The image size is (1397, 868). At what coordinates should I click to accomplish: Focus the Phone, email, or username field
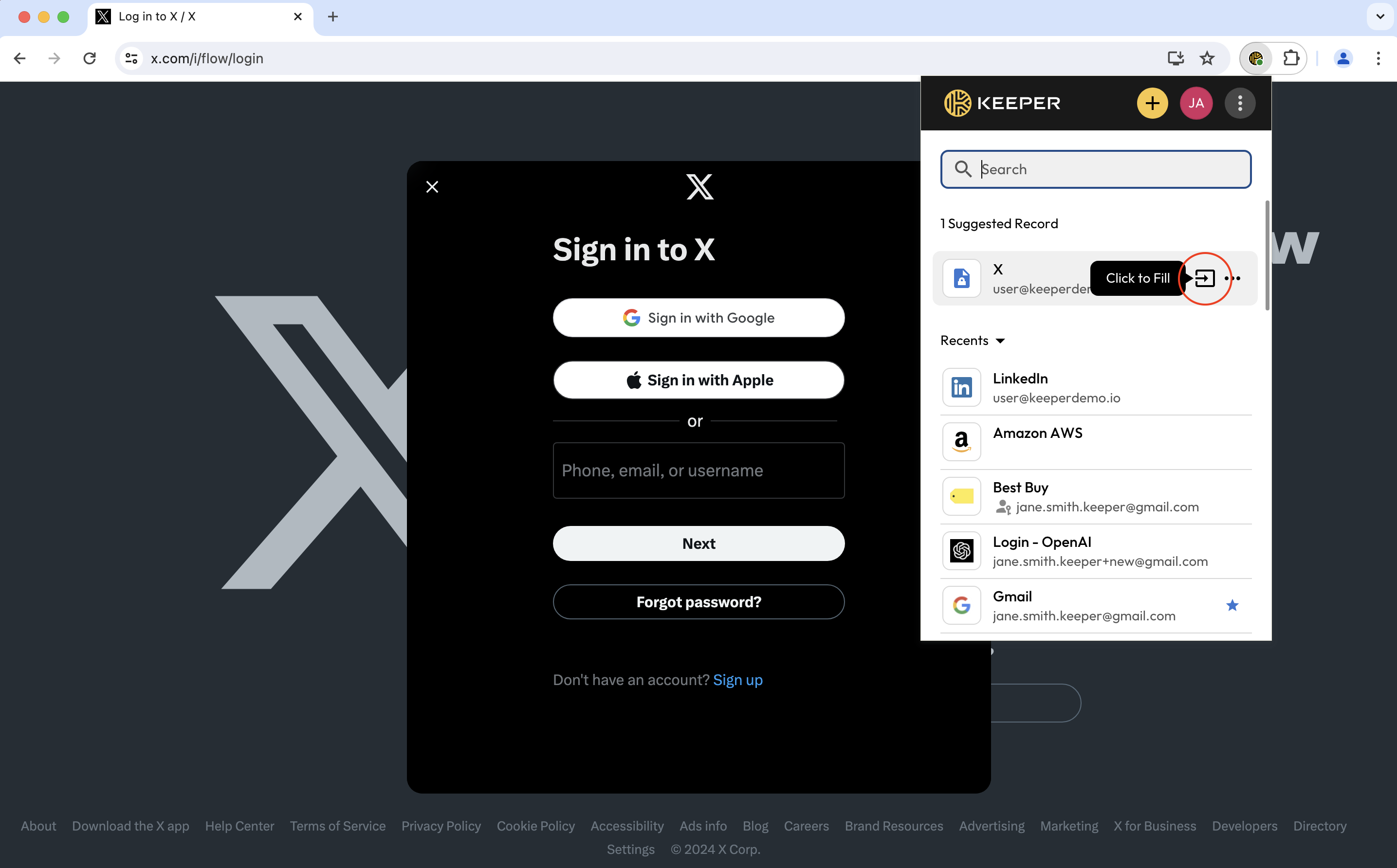(x=698, y=470)
